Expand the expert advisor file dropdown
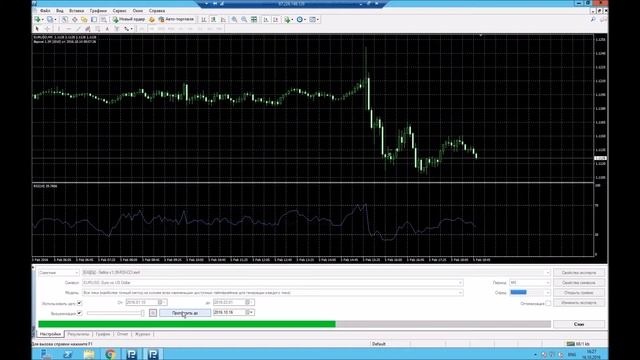The width and height of the screenshot is (640, 360). point(547,273)
